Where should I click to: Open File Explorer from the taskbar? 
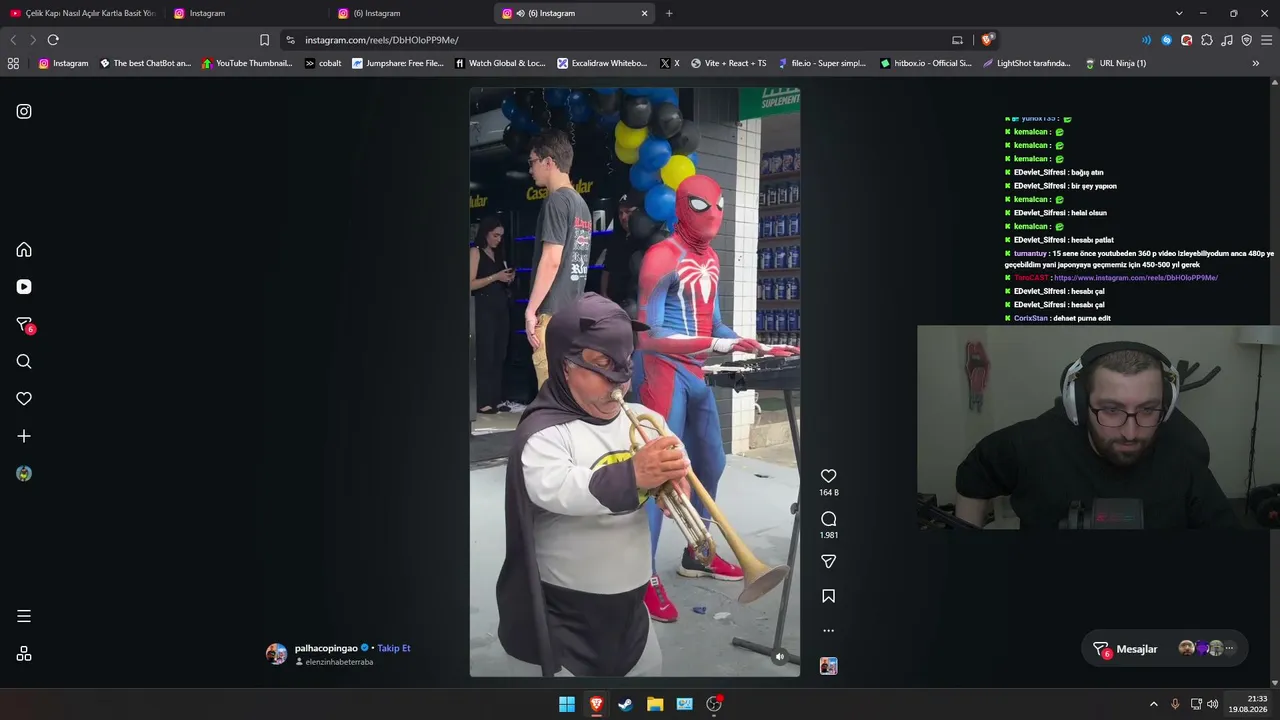pyautogui.click(x=655, y=704)
